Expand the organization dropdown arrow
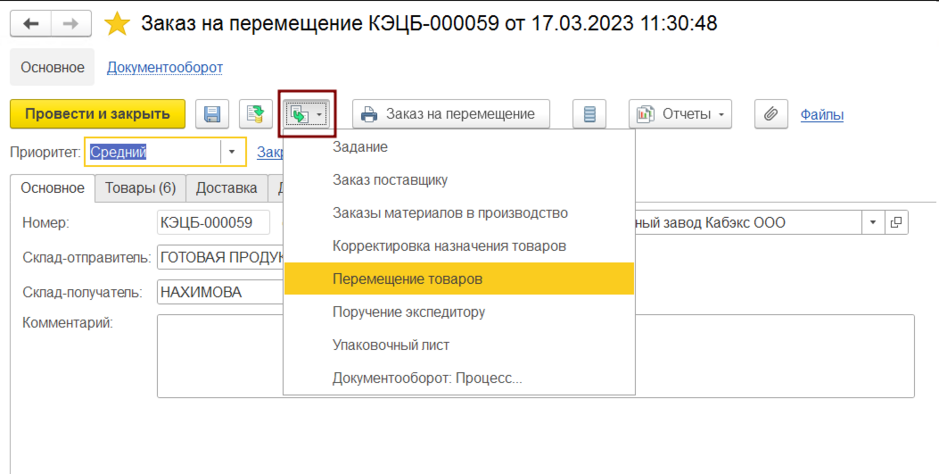The height and width of the screenshot is (474, 939). 873,223
